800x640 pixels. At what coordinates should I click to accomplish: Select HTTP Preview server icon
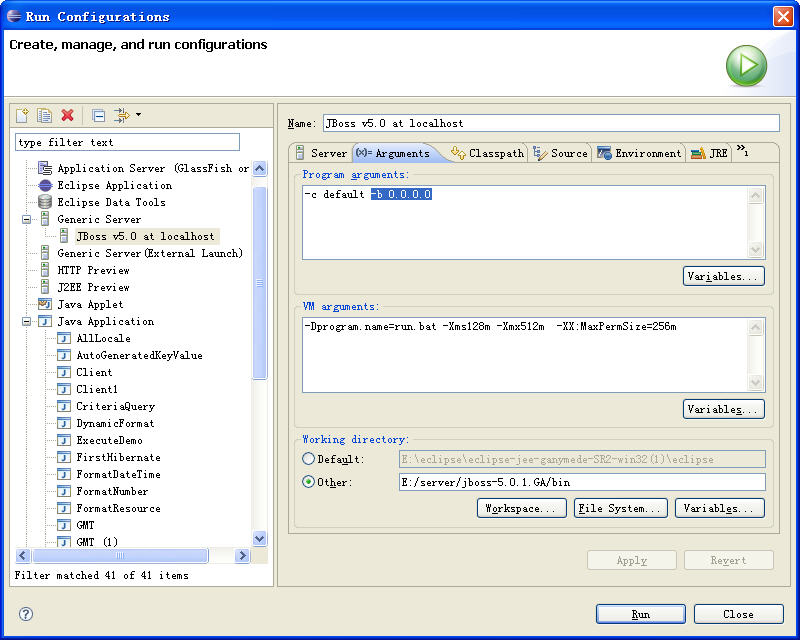point(45,270)
